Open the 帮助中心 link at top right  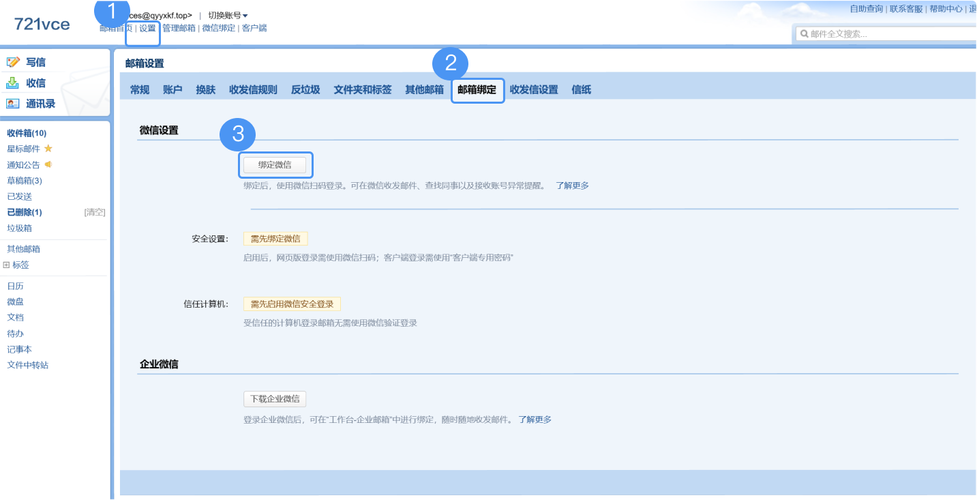point(945,9)
